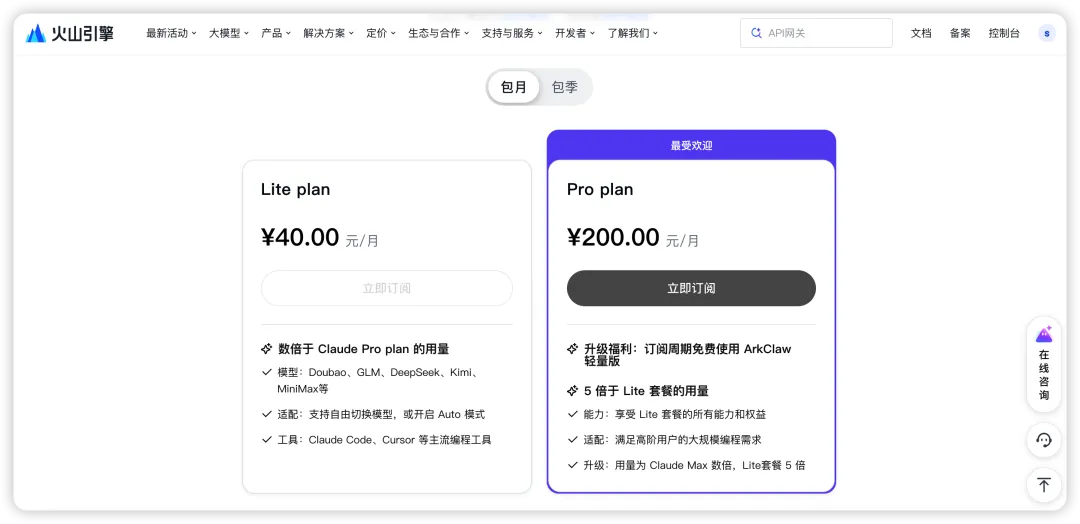The image size is (1080, 524).
Task: Focus the API网关 search field
Action: tap(816, 33)
